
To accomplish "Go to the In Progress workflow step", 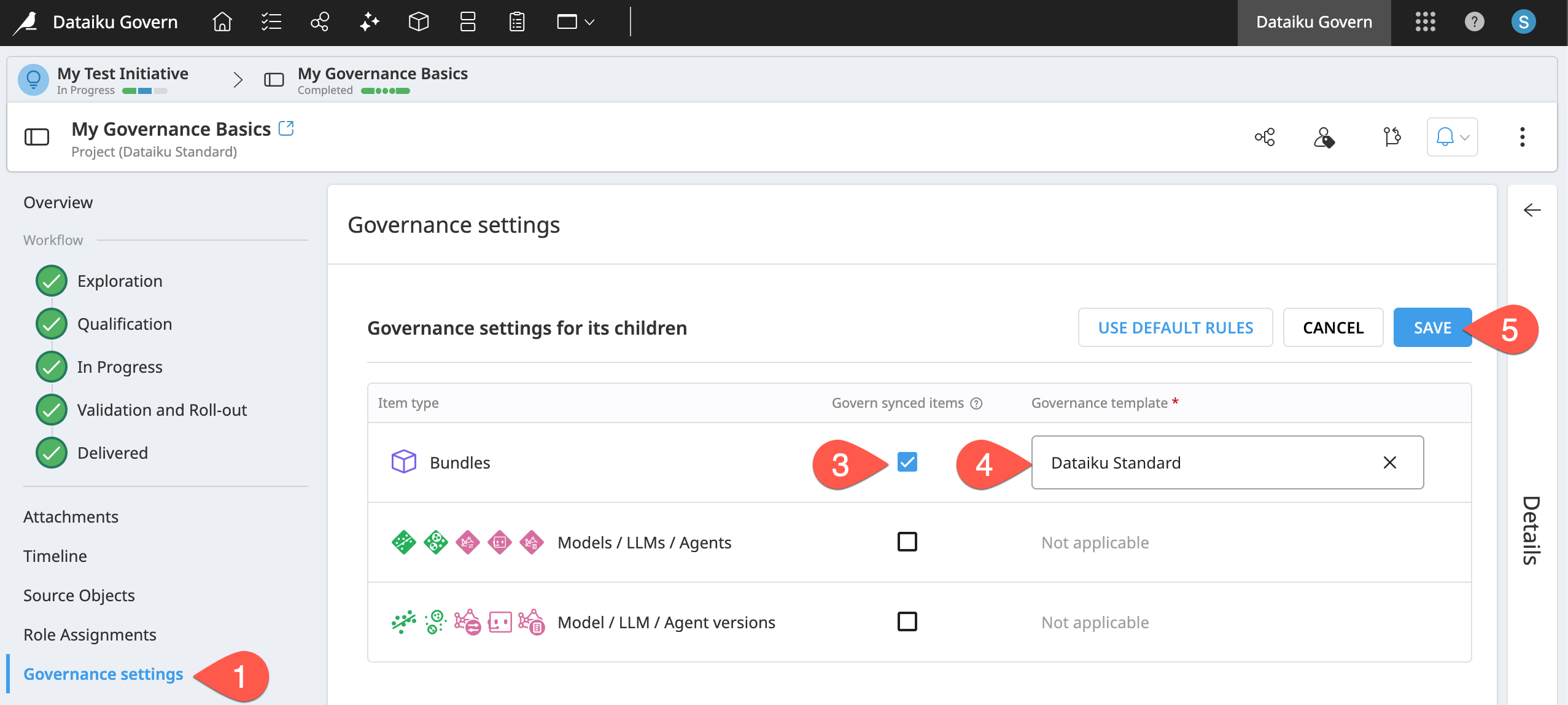I will click(x=120, y=367).
